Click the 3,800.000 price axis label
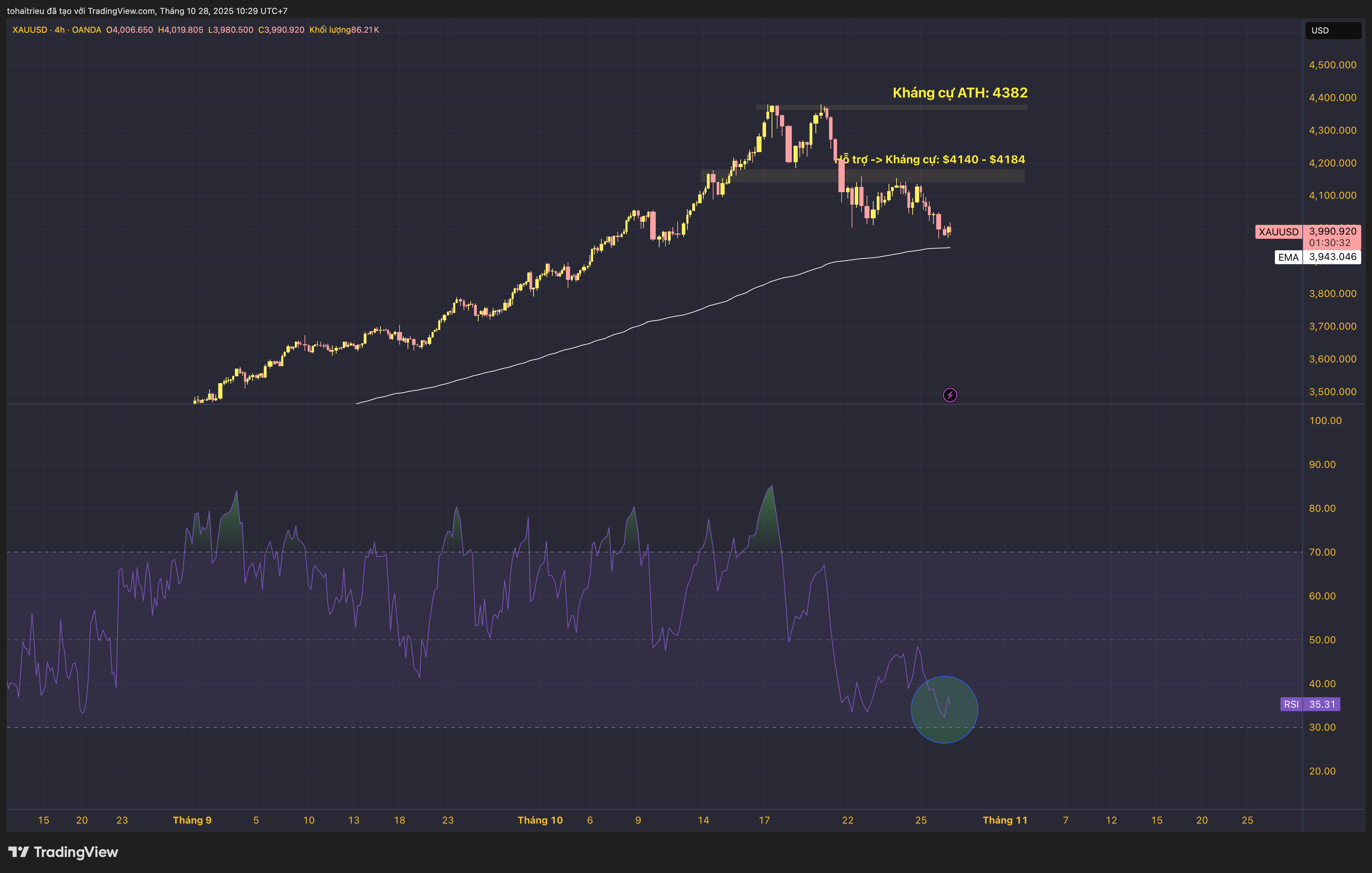Viewport: 1372px width, 873px height. 1333,293
